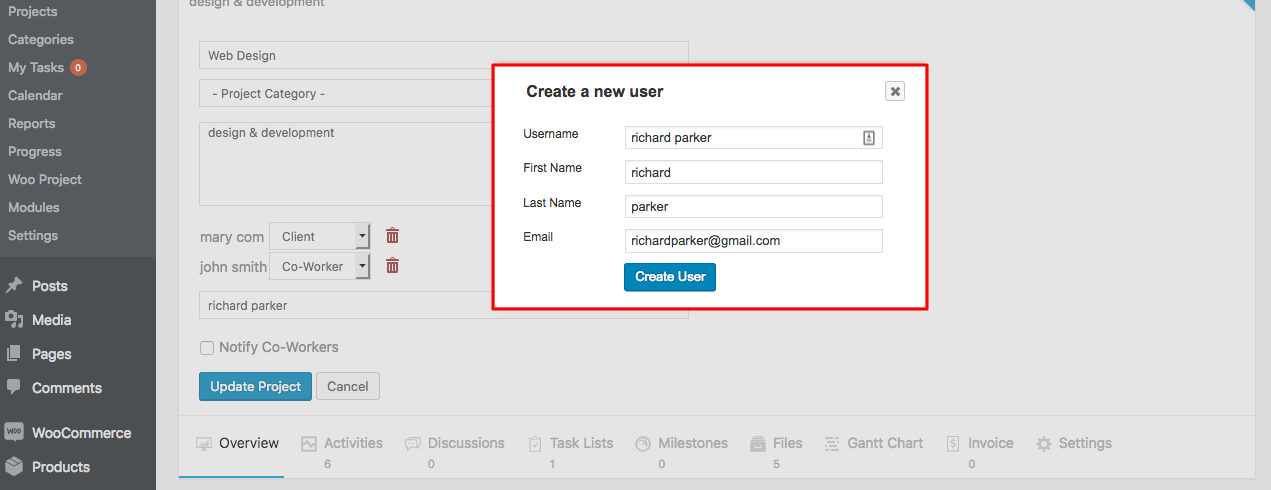This screenshot has height=490, width=1271.
Task: Click the Cancel button
Action: click(x=348, y=386)
